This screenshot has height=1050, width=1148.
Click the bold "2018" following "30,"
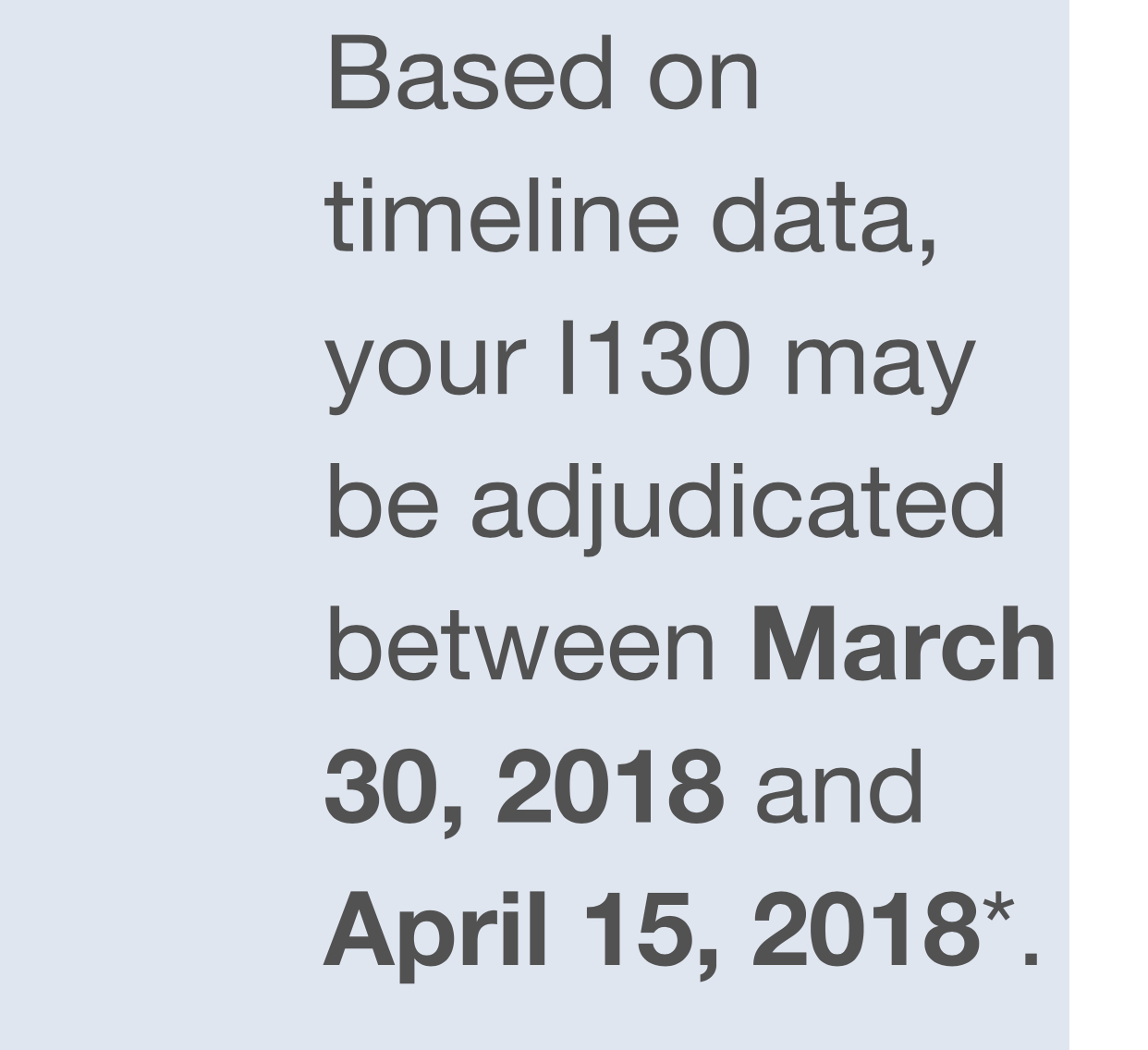[x=611, y=790]
